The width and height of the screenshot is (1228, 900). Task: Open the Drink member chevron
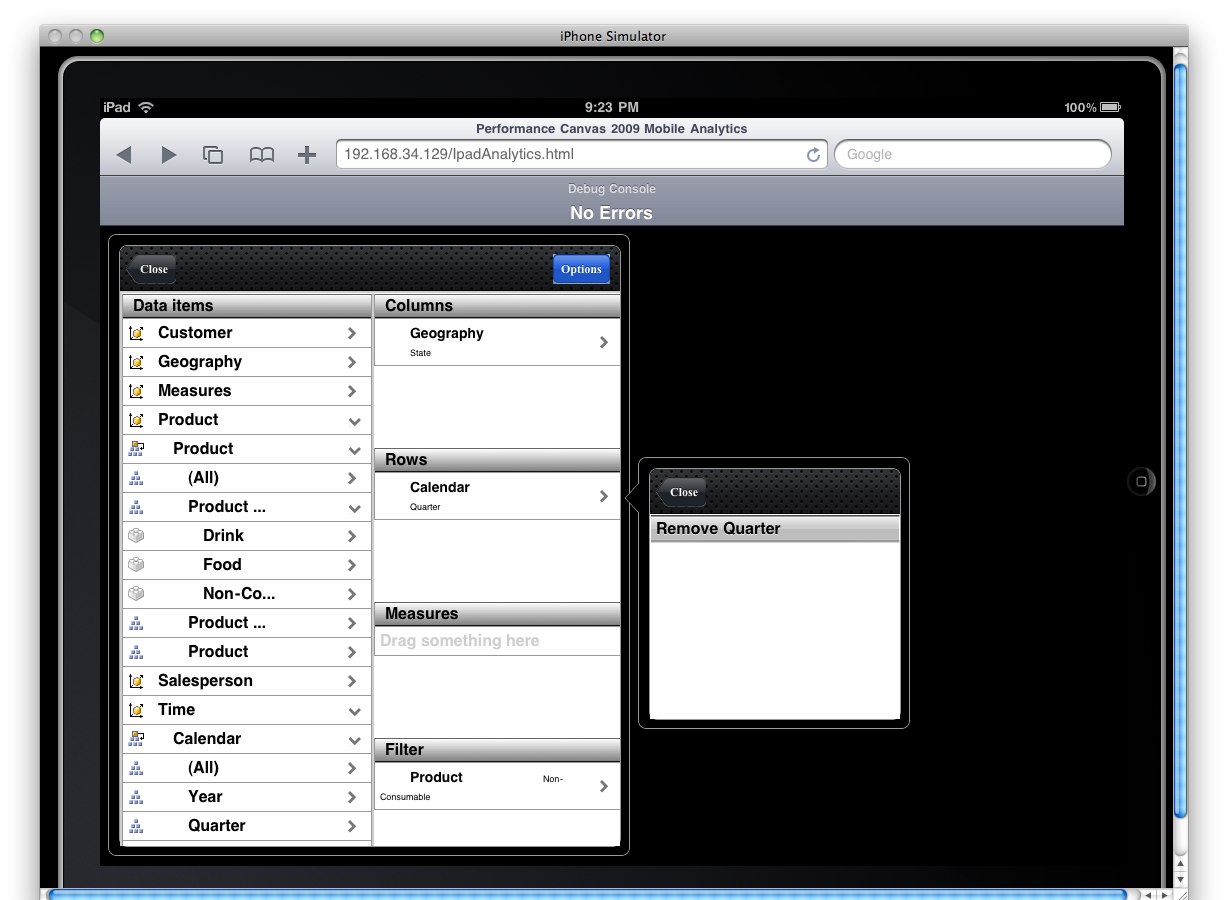tap(352, 536)
